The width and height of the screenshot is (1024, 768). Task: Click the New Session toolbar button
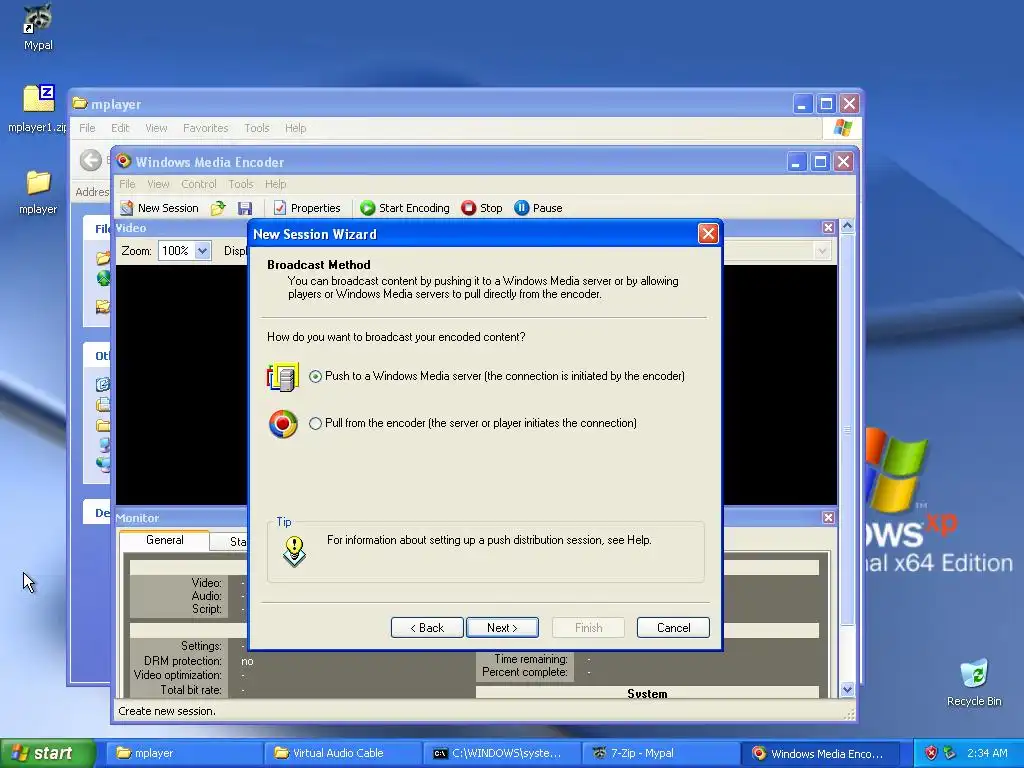pos(160,208)
